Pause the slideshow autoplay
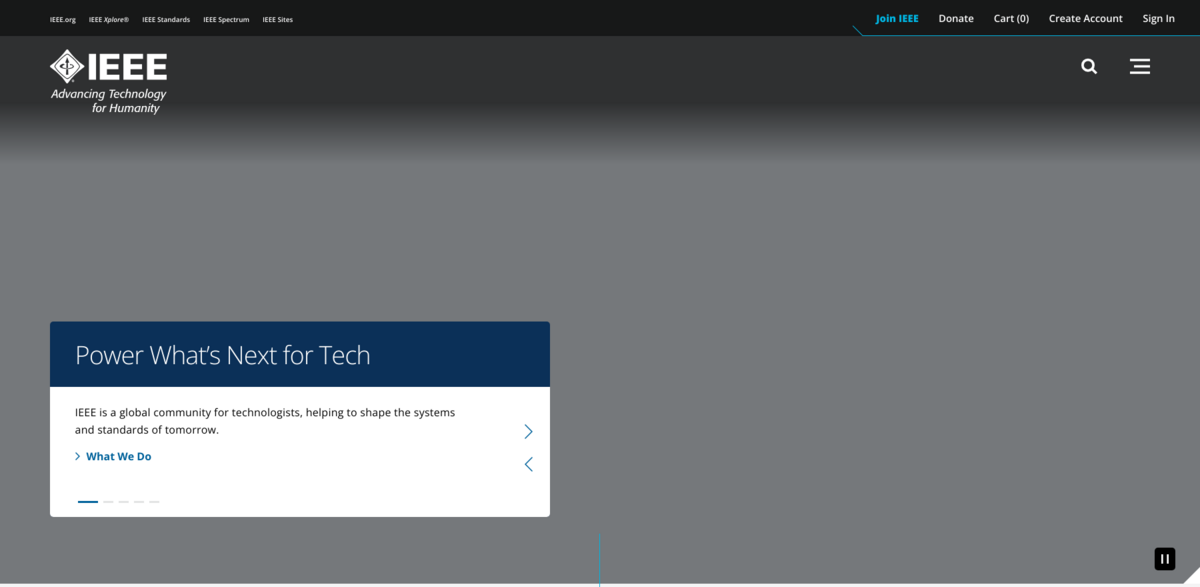Viewport: 1200px width, 587px height. pos(1164,559)
